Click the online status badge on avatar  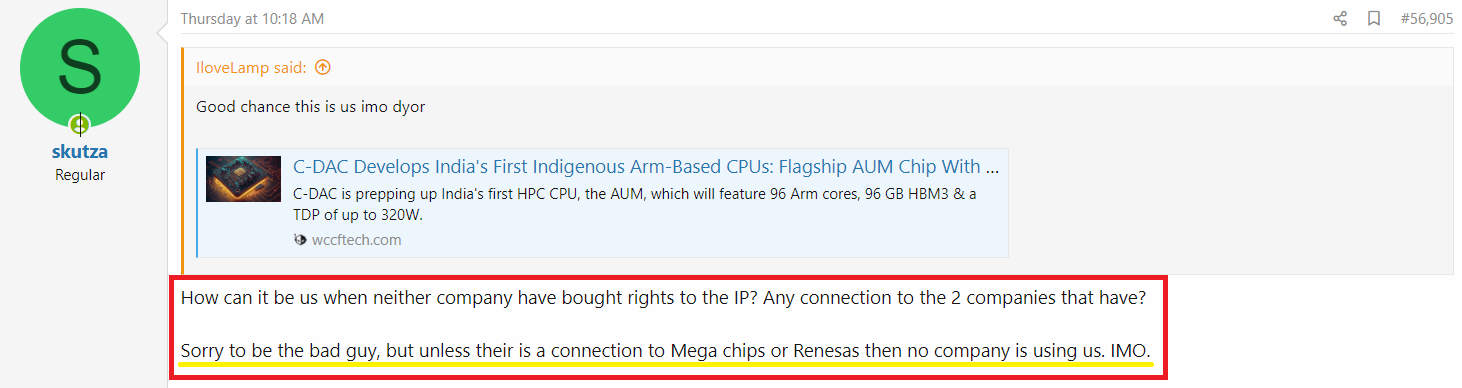(79, 125)
